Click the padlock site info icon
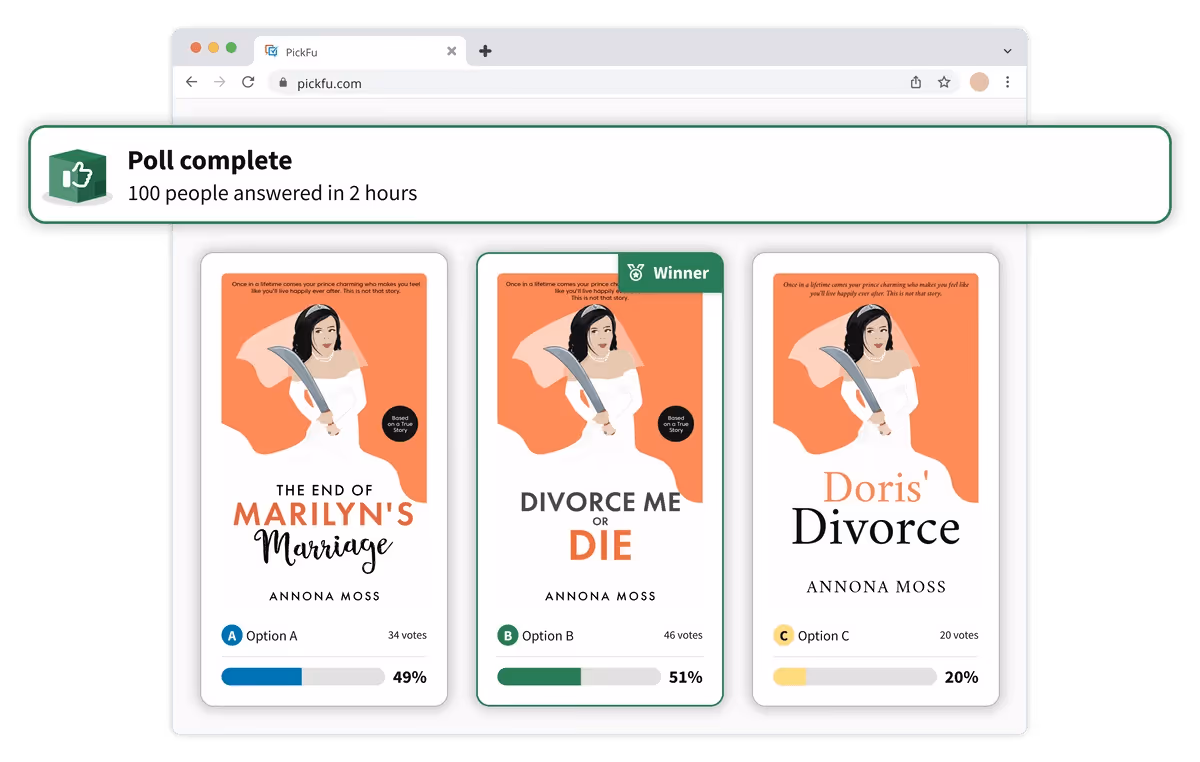The image size is (1200, 762). (283, 83)
